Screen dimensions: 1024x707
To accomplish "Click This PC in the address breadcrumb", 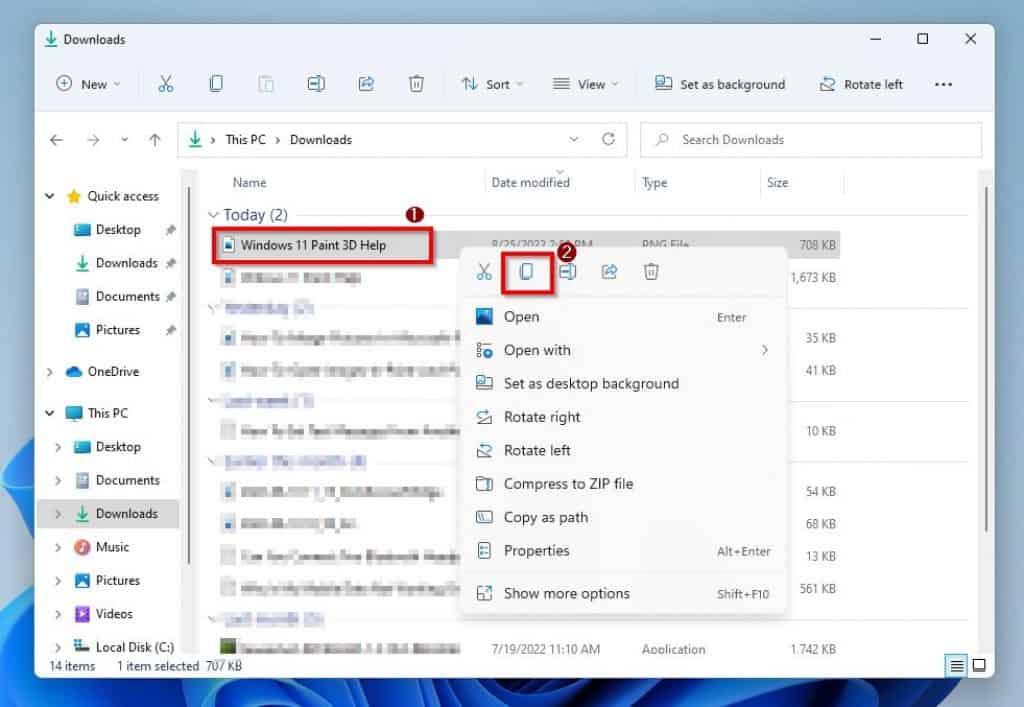I will [x=246, y=140].
